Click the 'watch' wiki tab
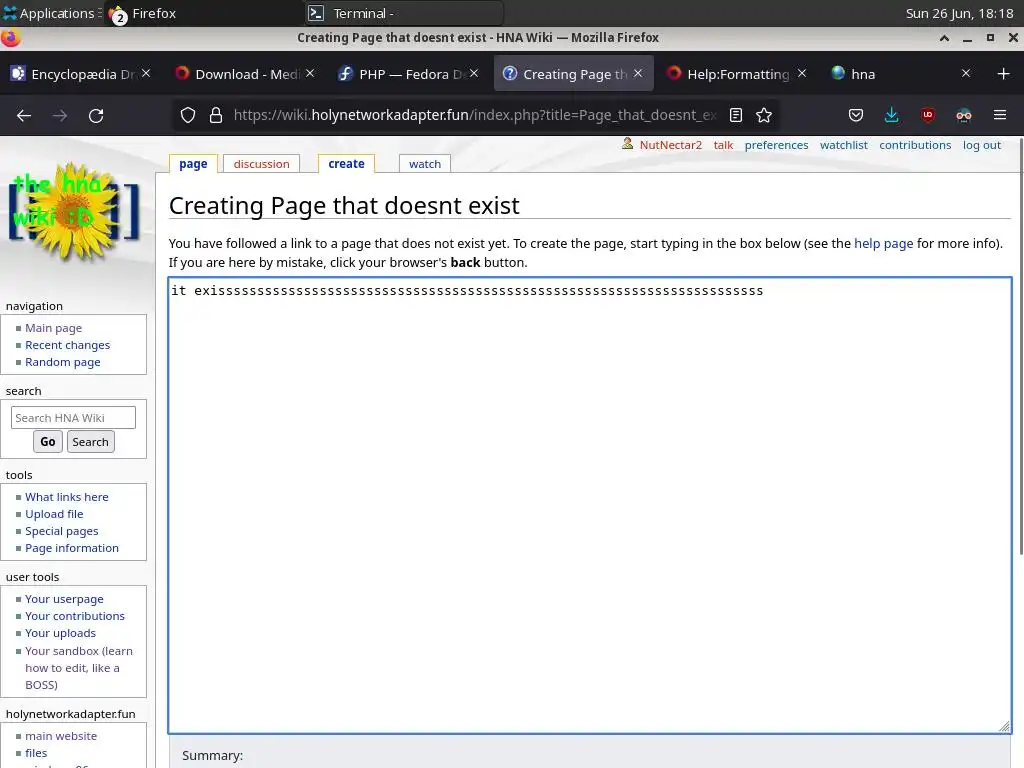Viewport: 1024px width, 768px height. coord(424,164)
